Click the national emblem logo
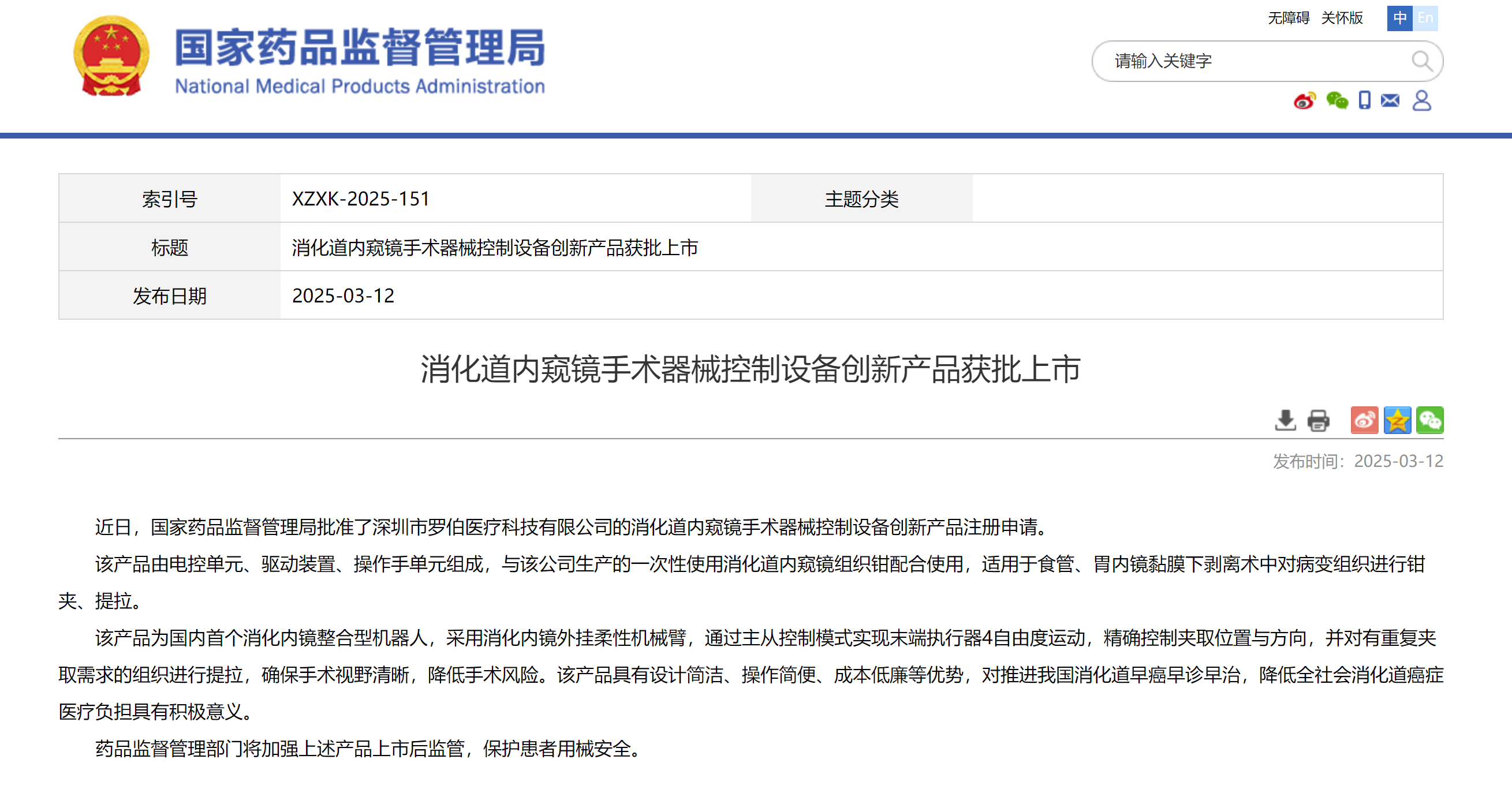The width and height of the screenshot is (1512, 789). (111, 56)
